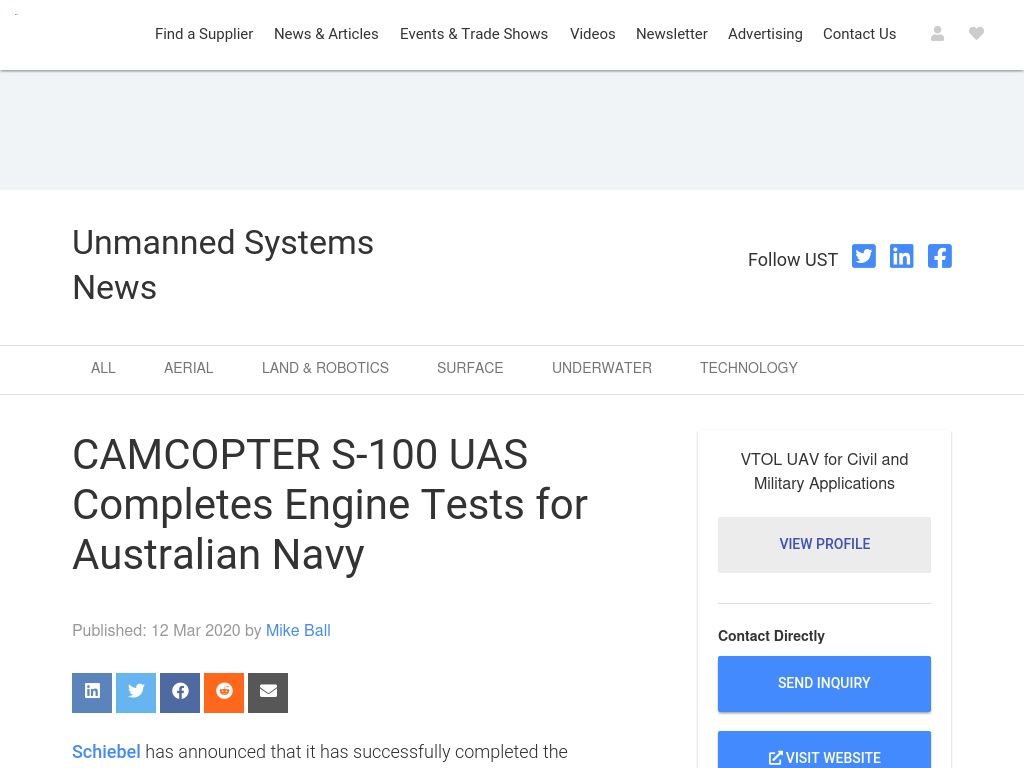Click the 'Contact Directly' label
Image resolution: width=1024 pixels, height=768 pixels.
(x=771, y=636)
